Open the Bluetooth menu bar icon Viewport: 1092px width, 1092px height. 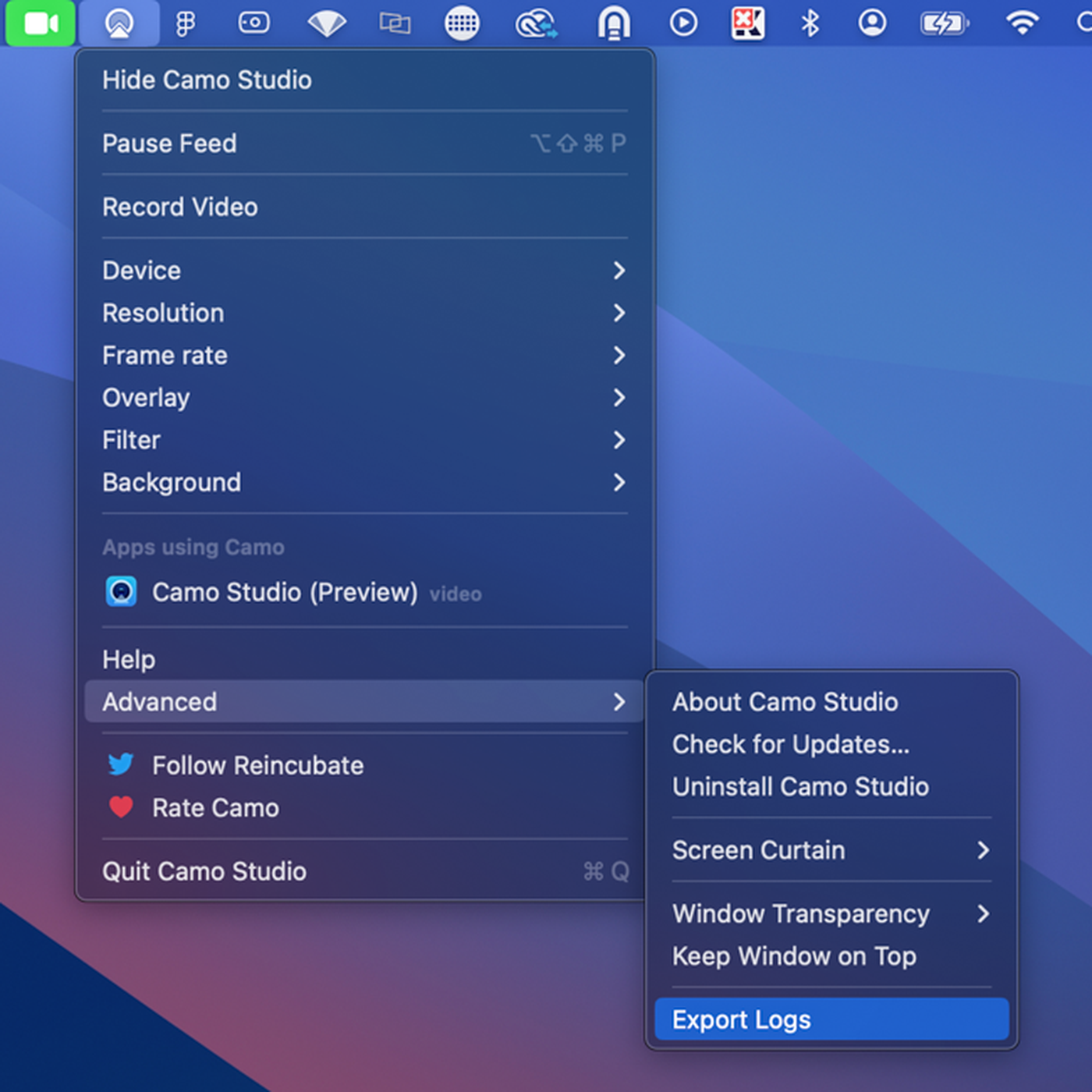point(810,23)
